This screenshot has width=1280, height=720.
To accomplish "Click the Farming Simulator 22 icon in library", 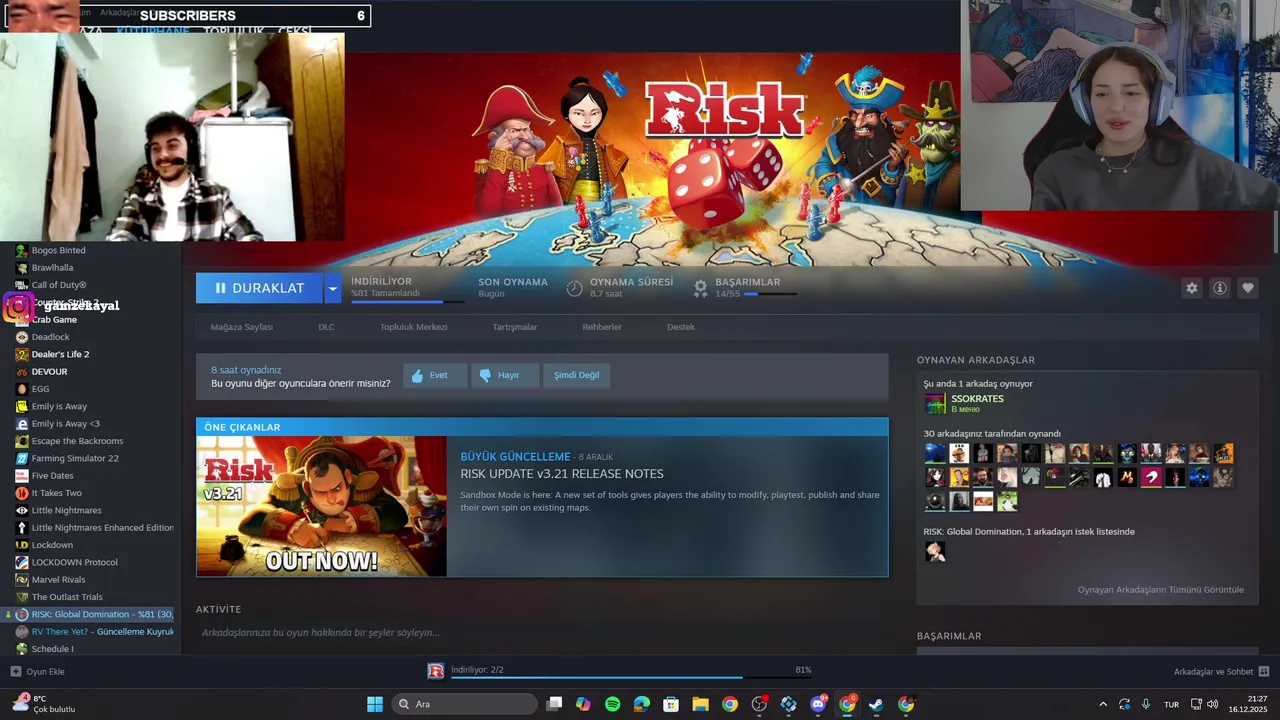I will [x=22, y=458].
